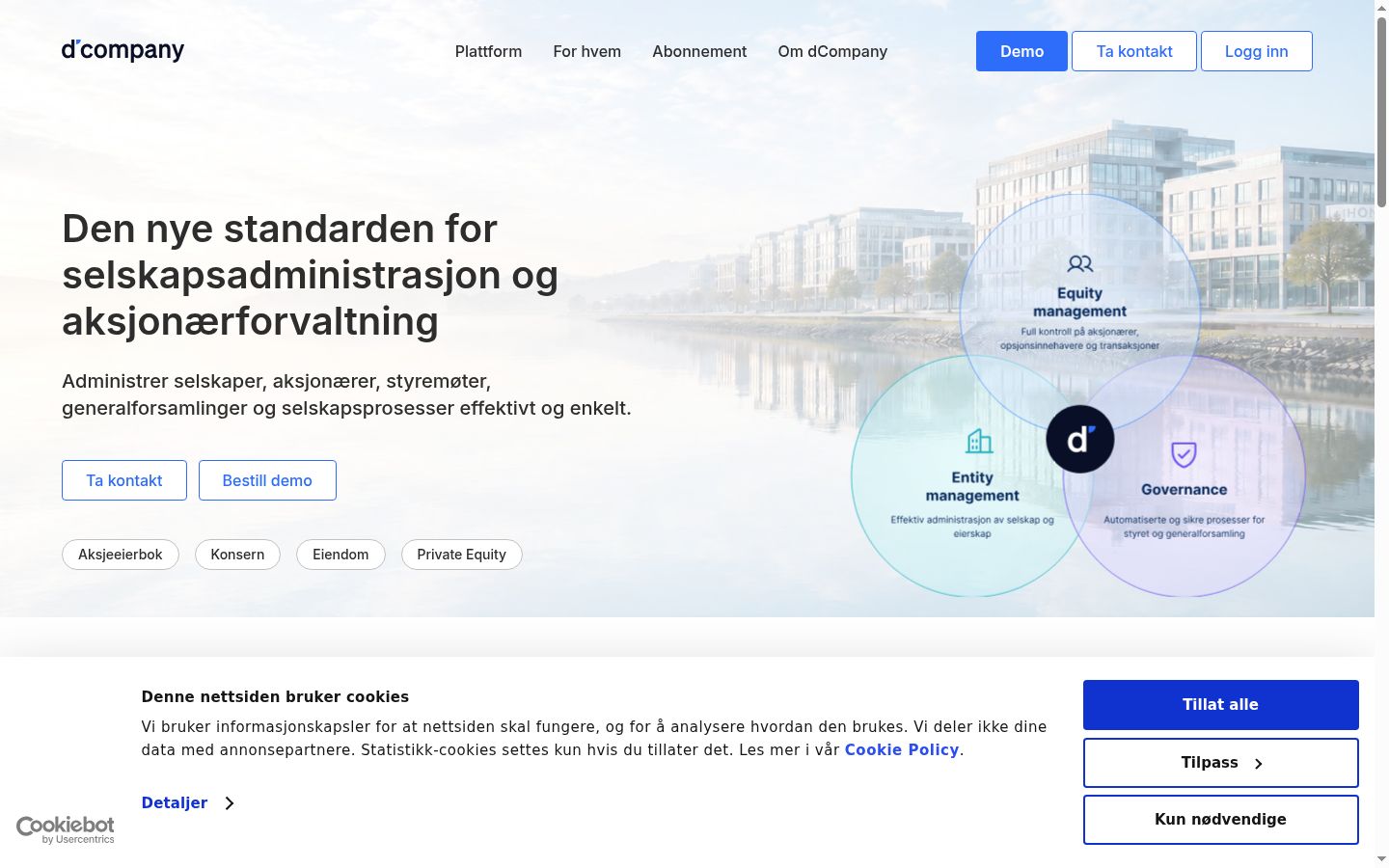The width and height of the screenshot is (1389, 868).
Task: Click the dCompany logo
Action: coord(123,50)
